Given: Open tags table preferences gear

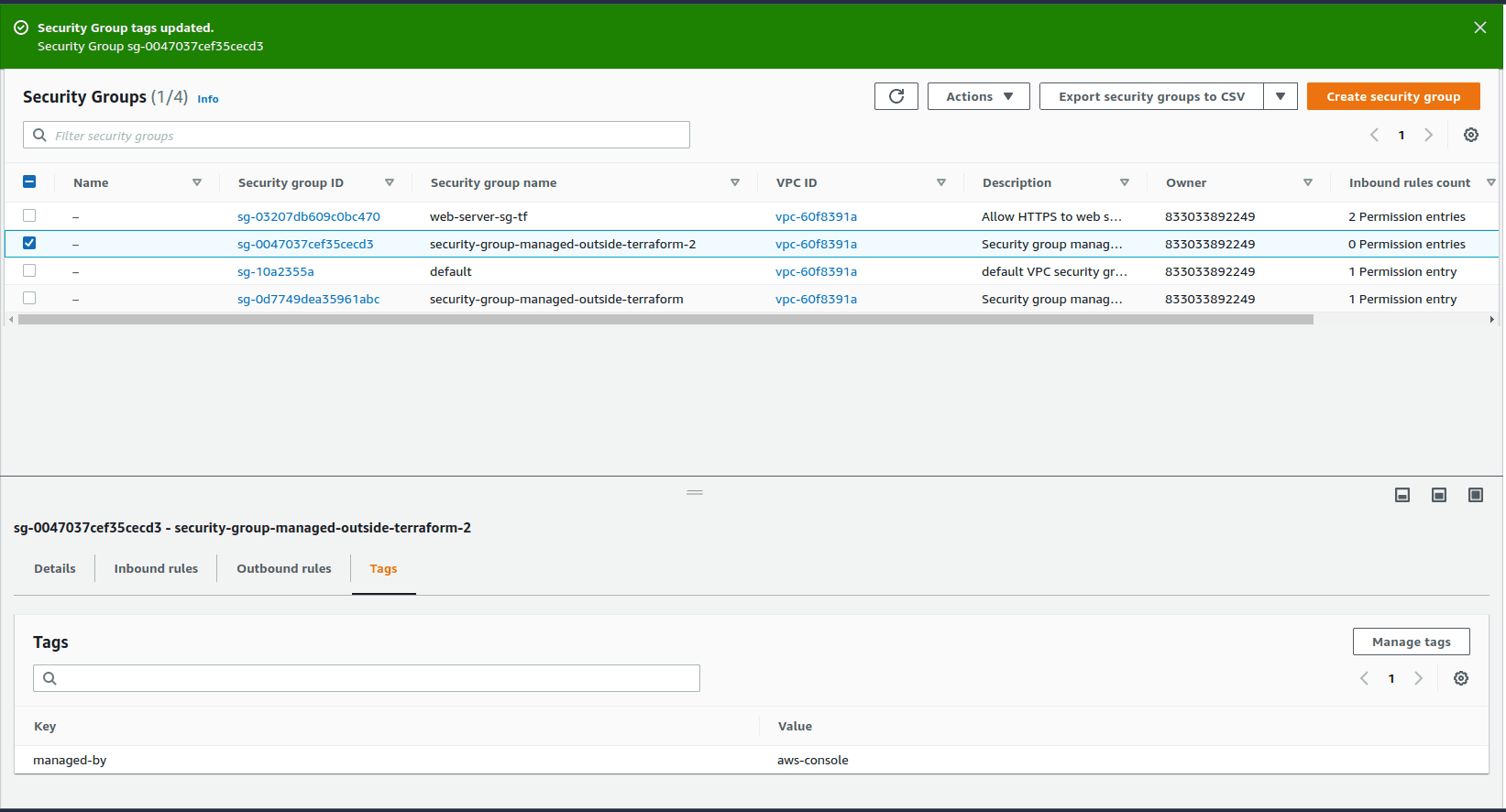Looking at the screenshot, I should 1461,678.
